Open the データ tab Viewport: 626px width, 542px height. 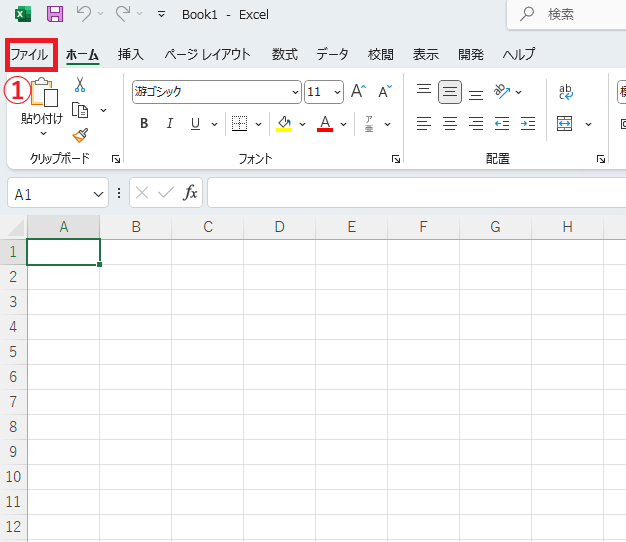[332, 54]
